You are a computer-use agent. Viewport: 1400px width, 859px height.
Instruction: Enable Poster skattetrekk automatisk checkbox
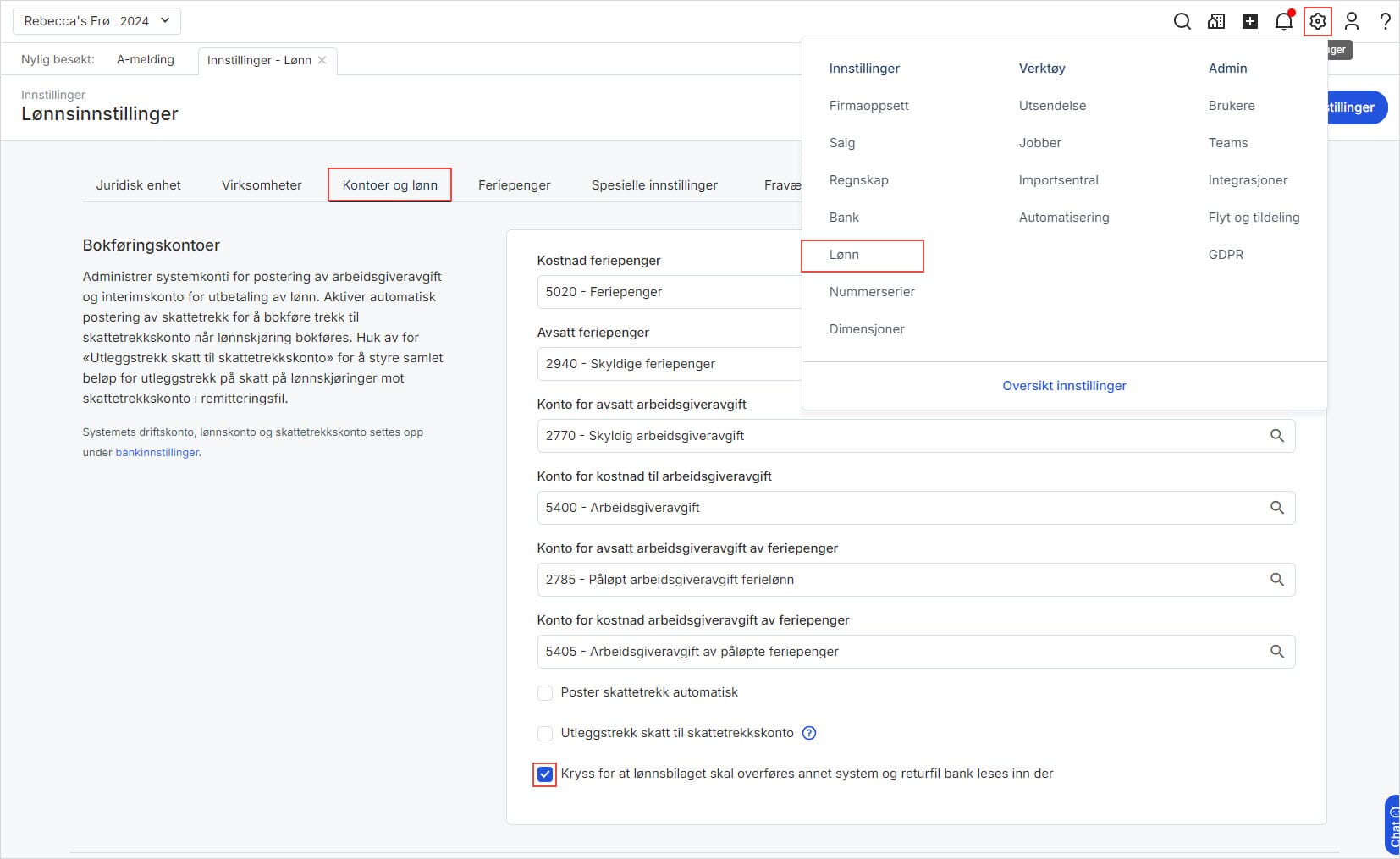point(545,693)
